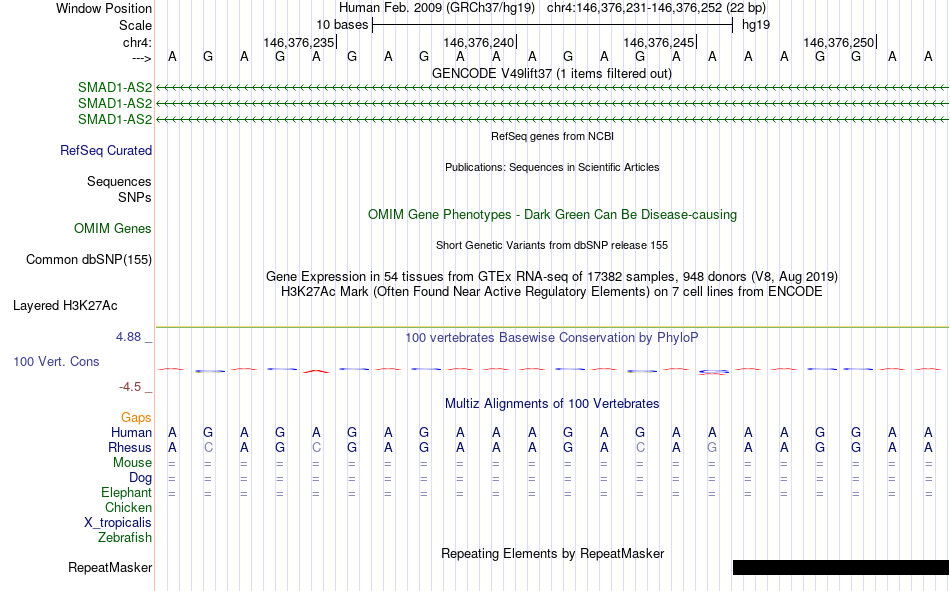Click the '100 Vert. Cons' track label
Image resolution: width=950 pixels, height=591 pixels.
[x=56, y=361]
